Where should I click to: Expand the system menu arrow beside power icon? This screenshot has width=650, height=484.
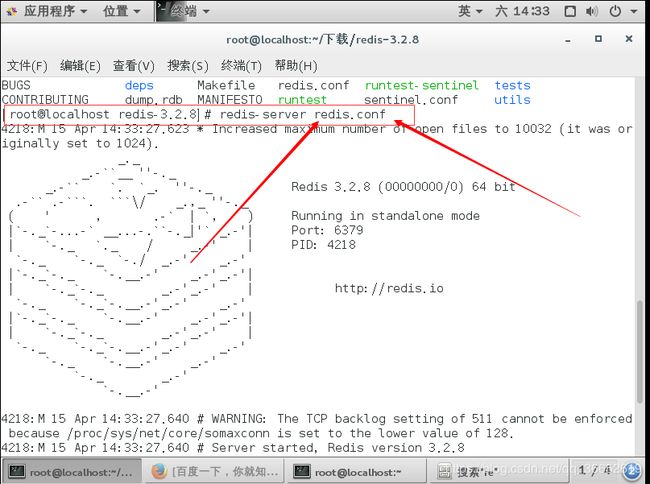point(633,12)
